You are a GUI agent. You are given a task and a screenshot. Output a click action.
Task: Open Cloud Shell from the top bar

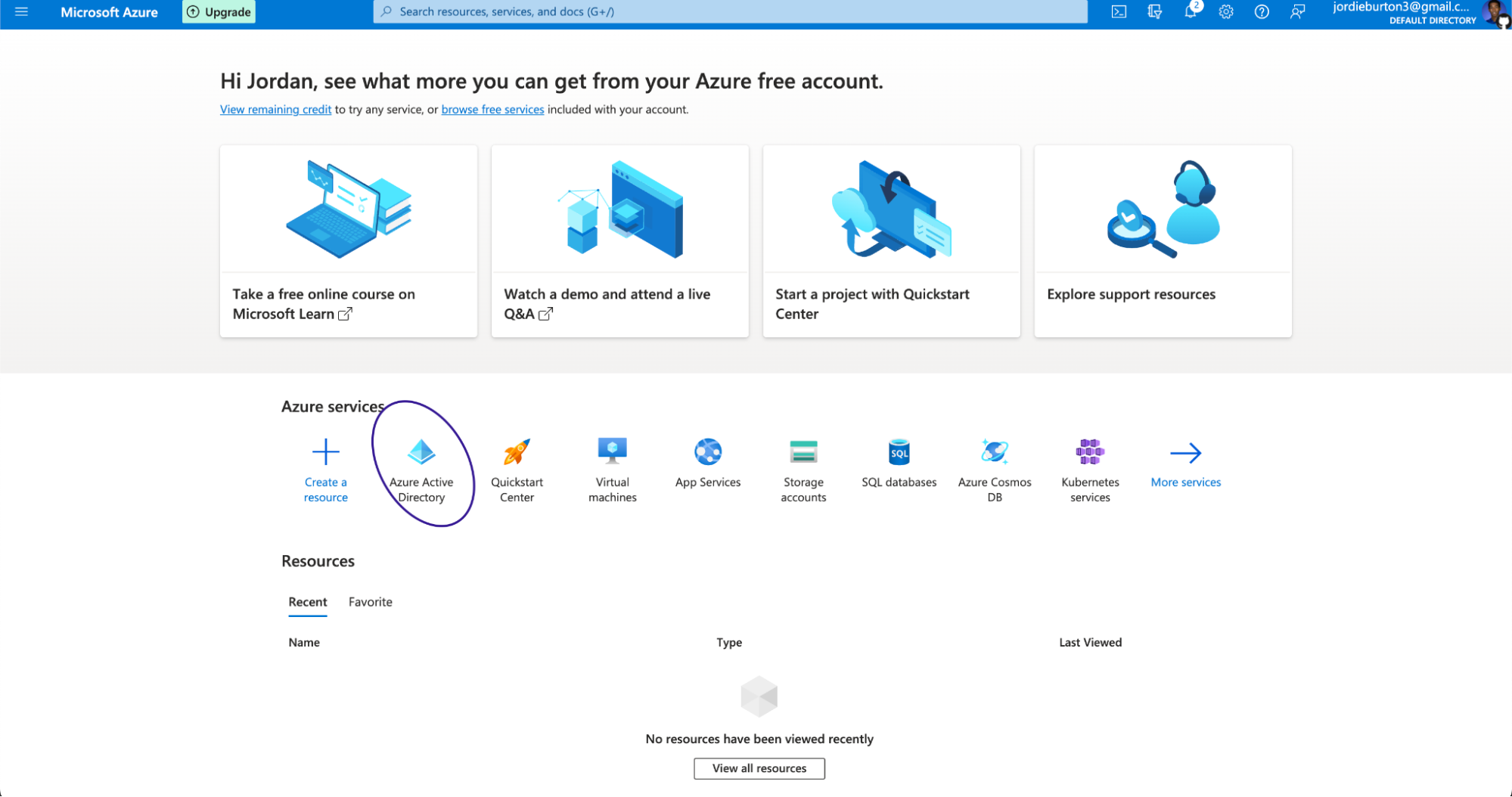pos(1119,12)
